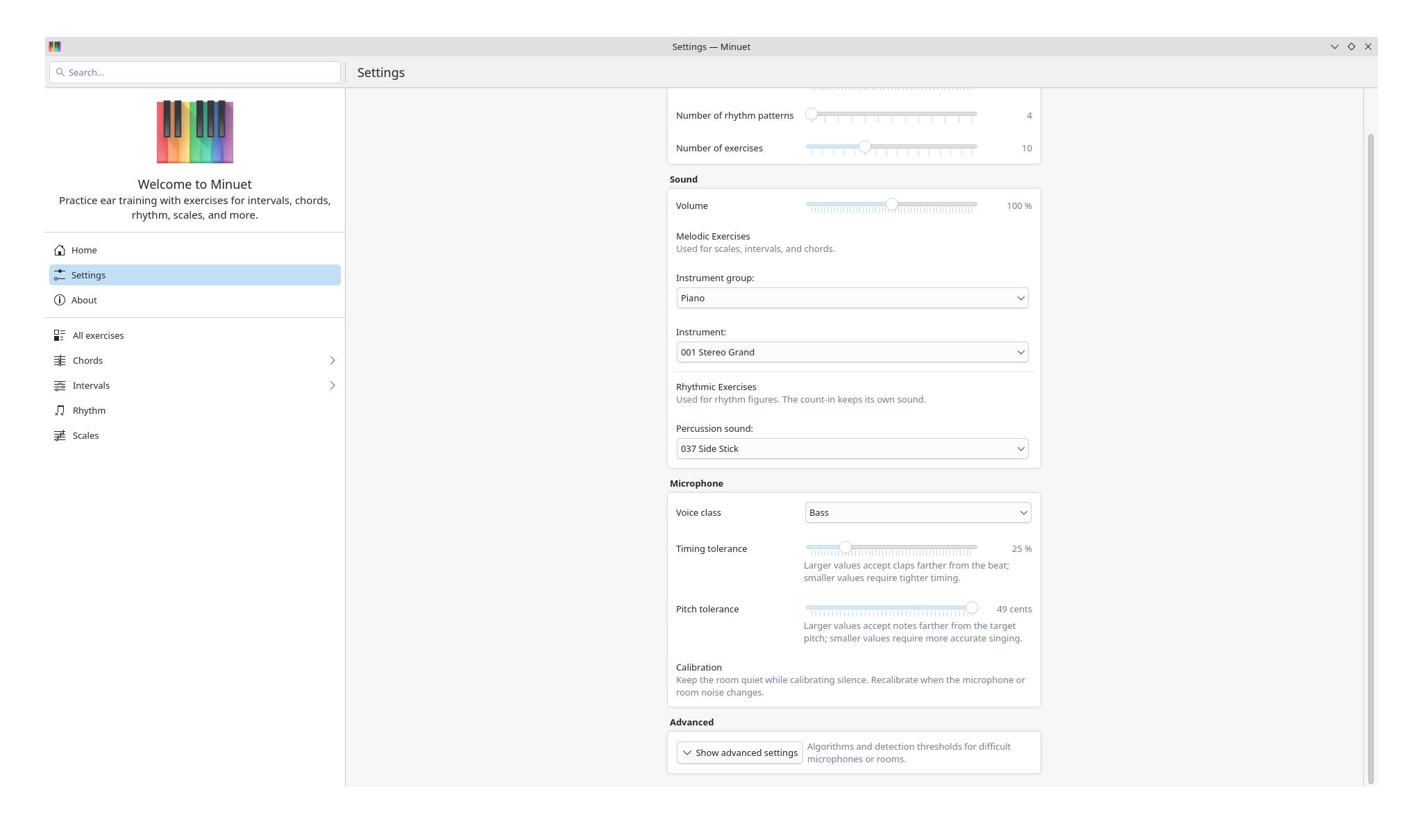Expand the Chords submenu arrow
Screen dimensions: 1423x840
coord(332,360)
